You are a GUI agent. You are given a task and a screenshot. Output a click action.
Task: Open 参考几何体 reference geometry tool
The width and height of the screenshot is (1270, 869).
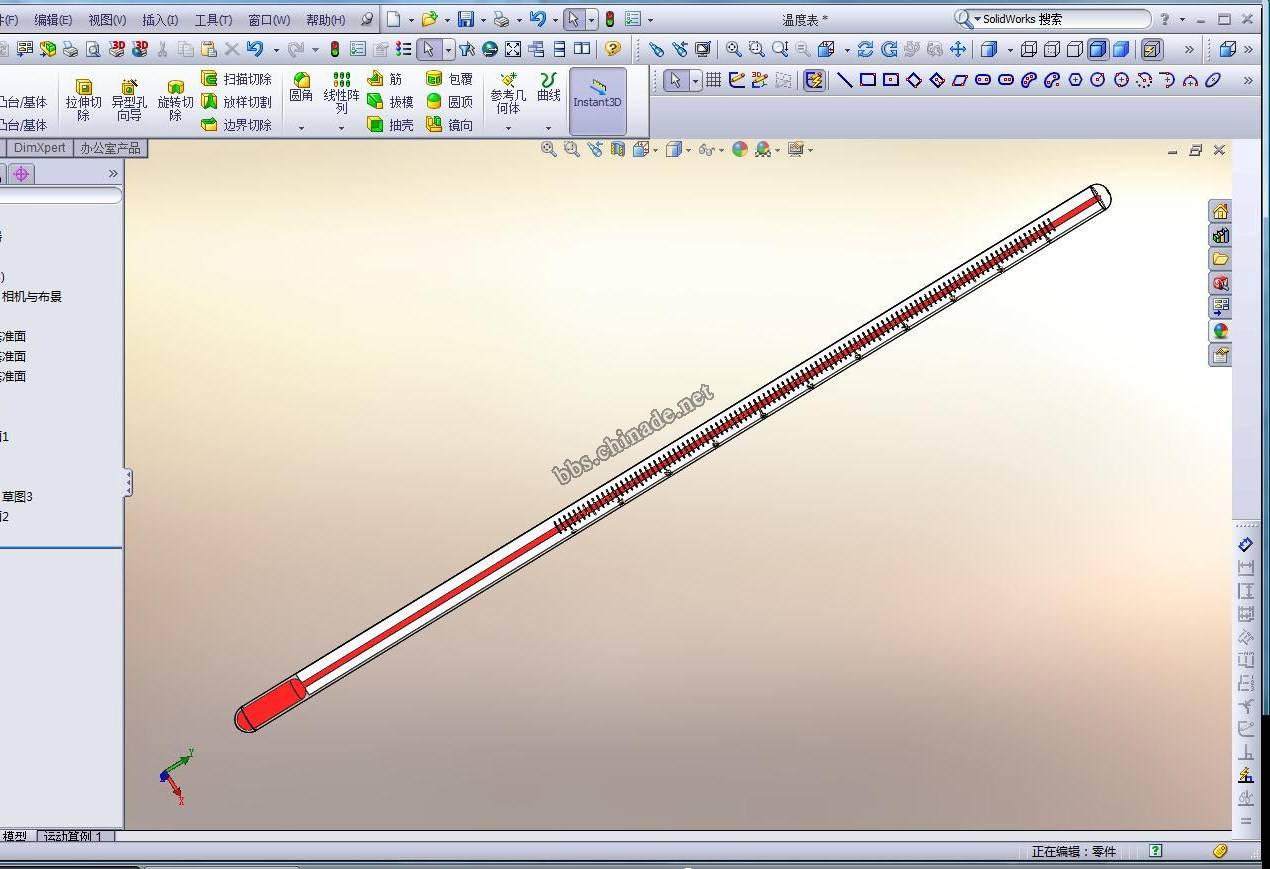[508, 93]
